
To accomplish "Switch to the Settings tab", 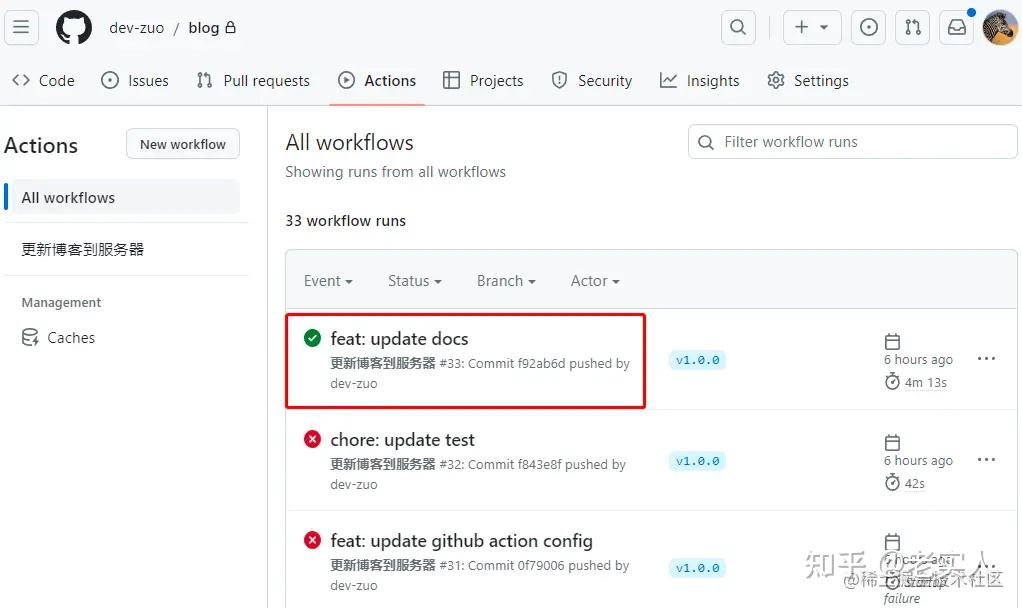I will tap(808, 80).
